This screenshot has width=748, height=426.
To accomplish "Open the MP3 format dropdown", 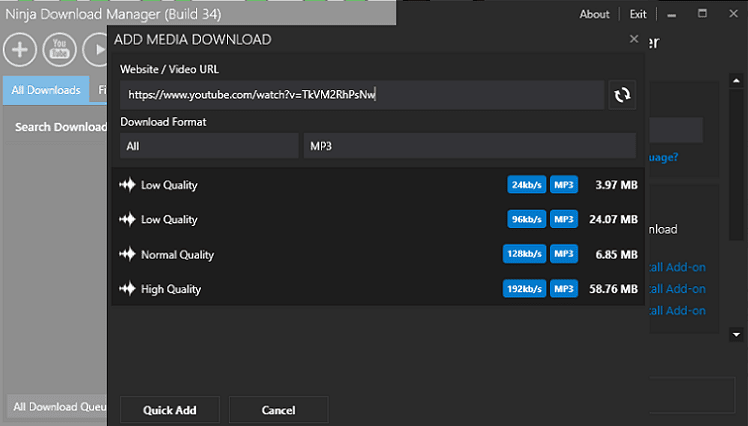I will (469, 146).
